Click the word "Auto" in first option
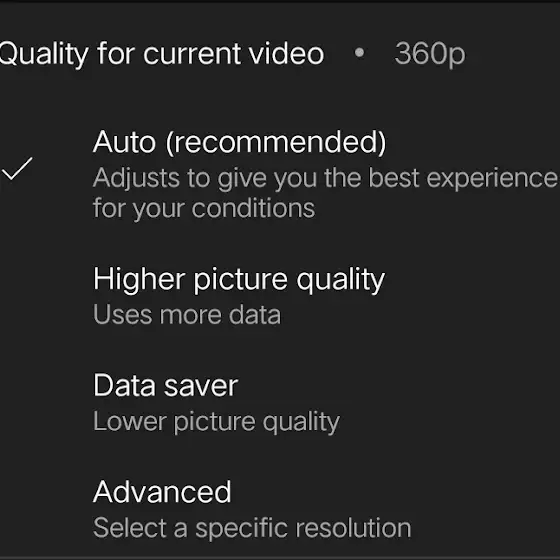560x560 pixels. (x=124, y=142)
